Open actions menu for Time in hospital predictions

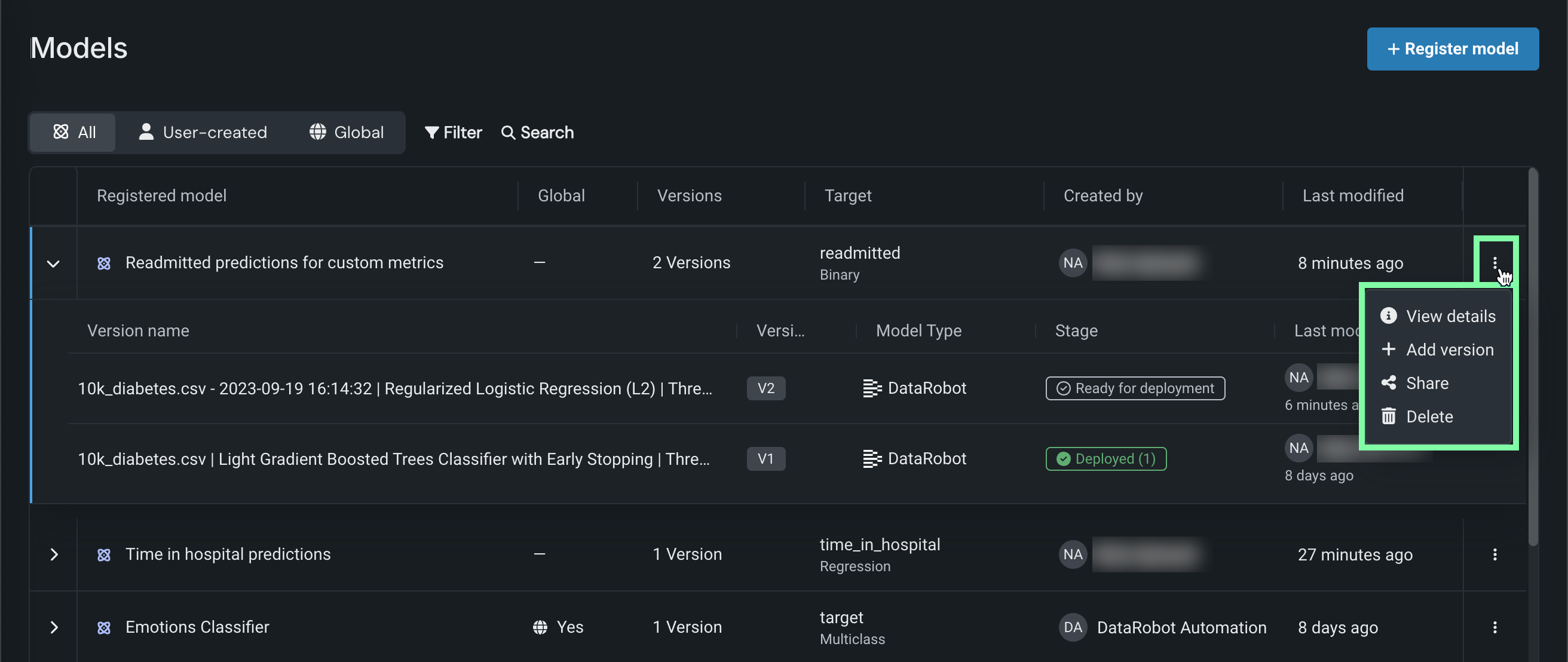pos(1494,554)
